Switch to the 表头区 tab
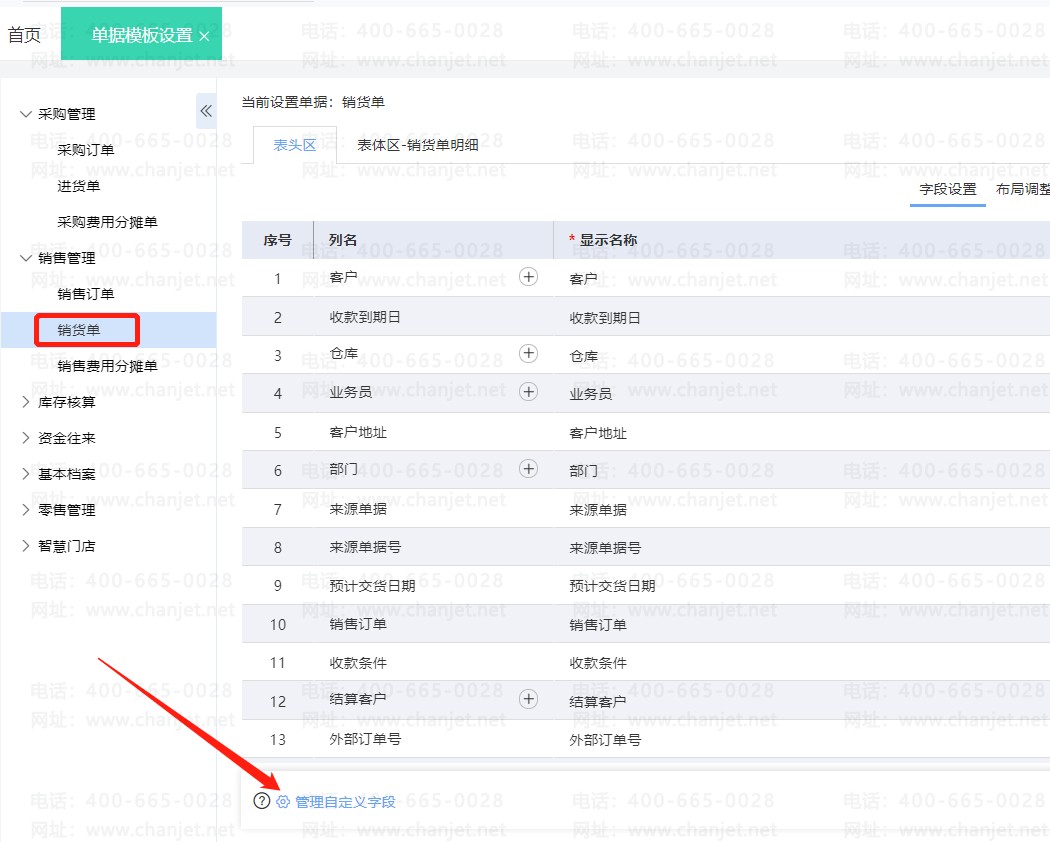1050x842 pixels. pos(295,145)
